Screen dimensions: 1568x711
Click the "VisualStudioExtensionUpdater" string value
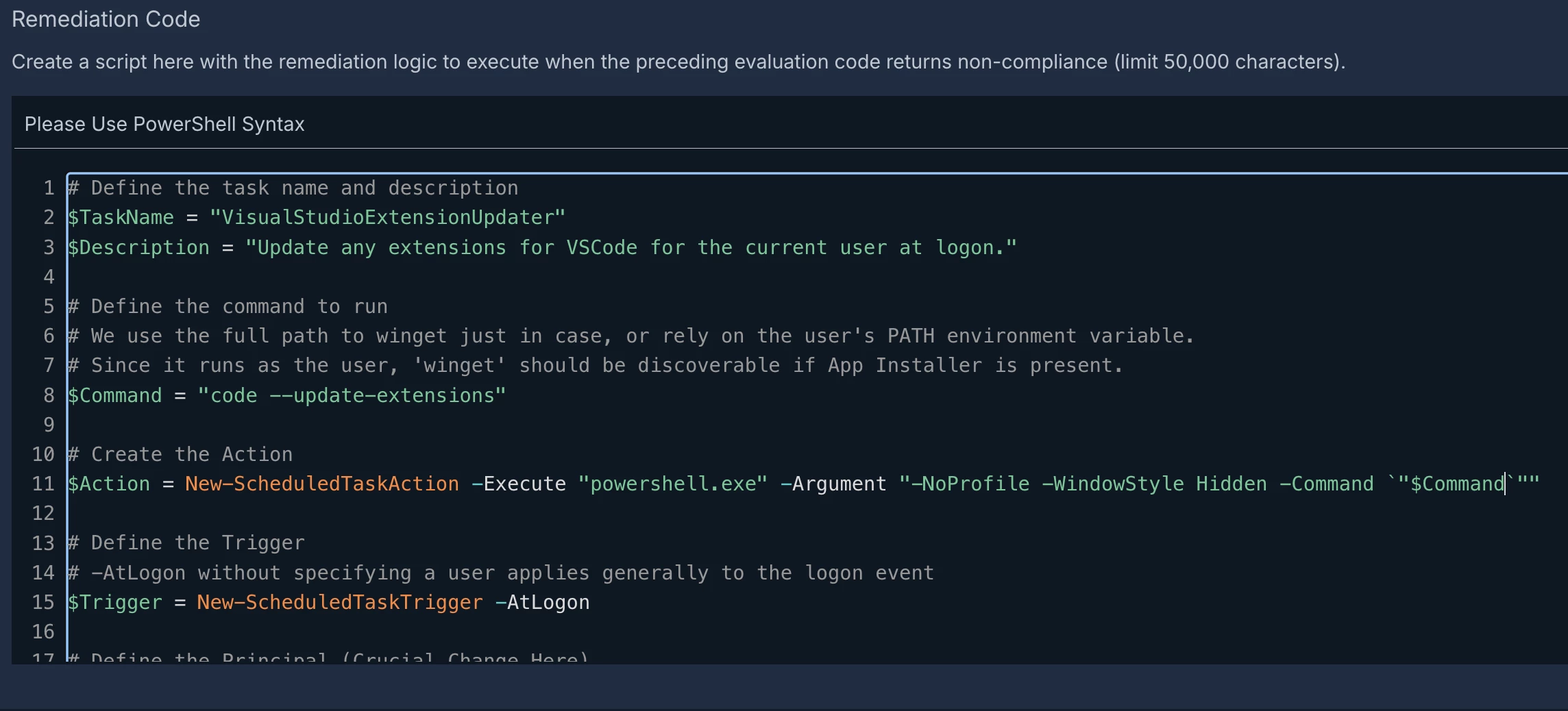click(x=387, y=218)
